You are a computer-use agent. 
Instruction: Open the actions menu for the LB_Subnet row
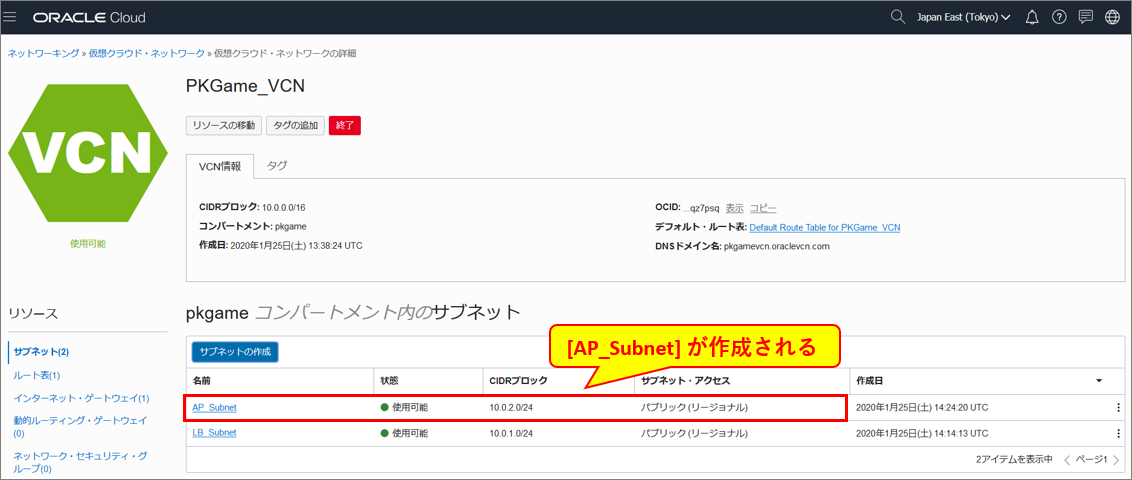point(1118,433)
